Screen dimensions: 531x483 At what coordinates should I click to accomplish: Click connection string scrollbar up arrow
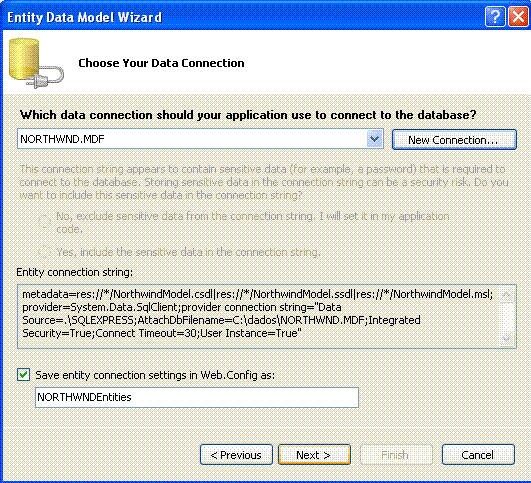(x=507, y=295)
